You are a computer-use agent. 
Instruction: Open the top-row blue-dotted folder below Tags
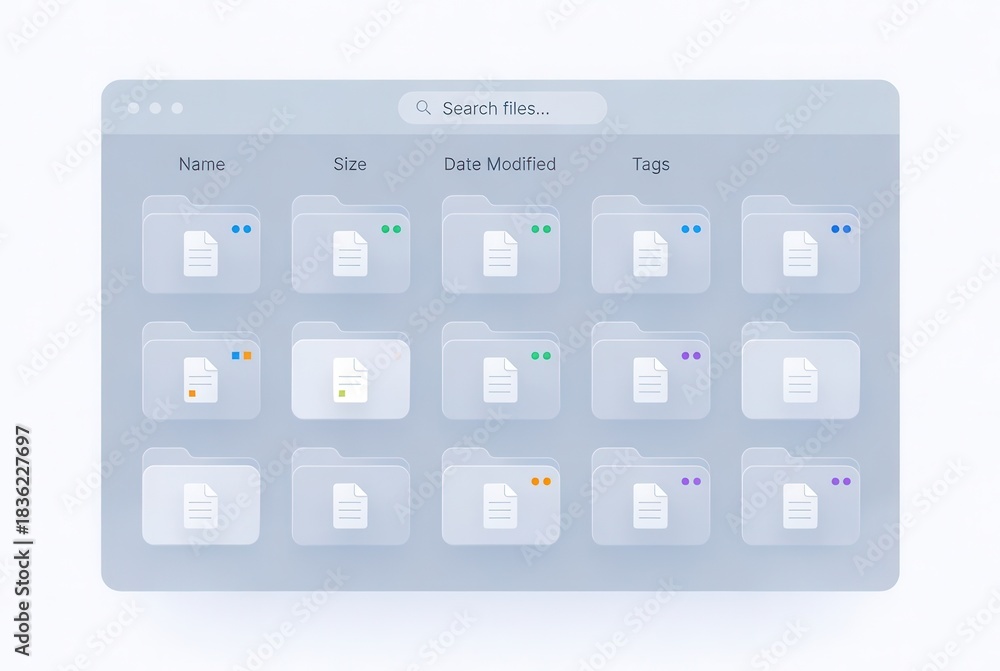[651, 244]
